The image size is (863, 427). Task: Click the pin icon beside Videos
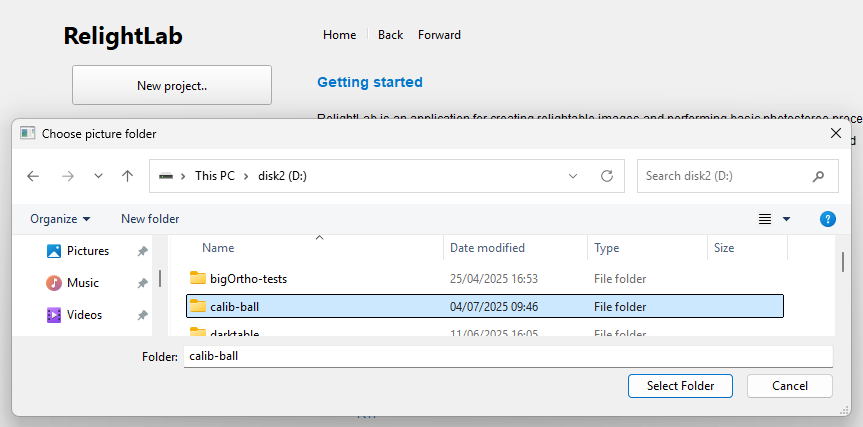coord(143,315)
